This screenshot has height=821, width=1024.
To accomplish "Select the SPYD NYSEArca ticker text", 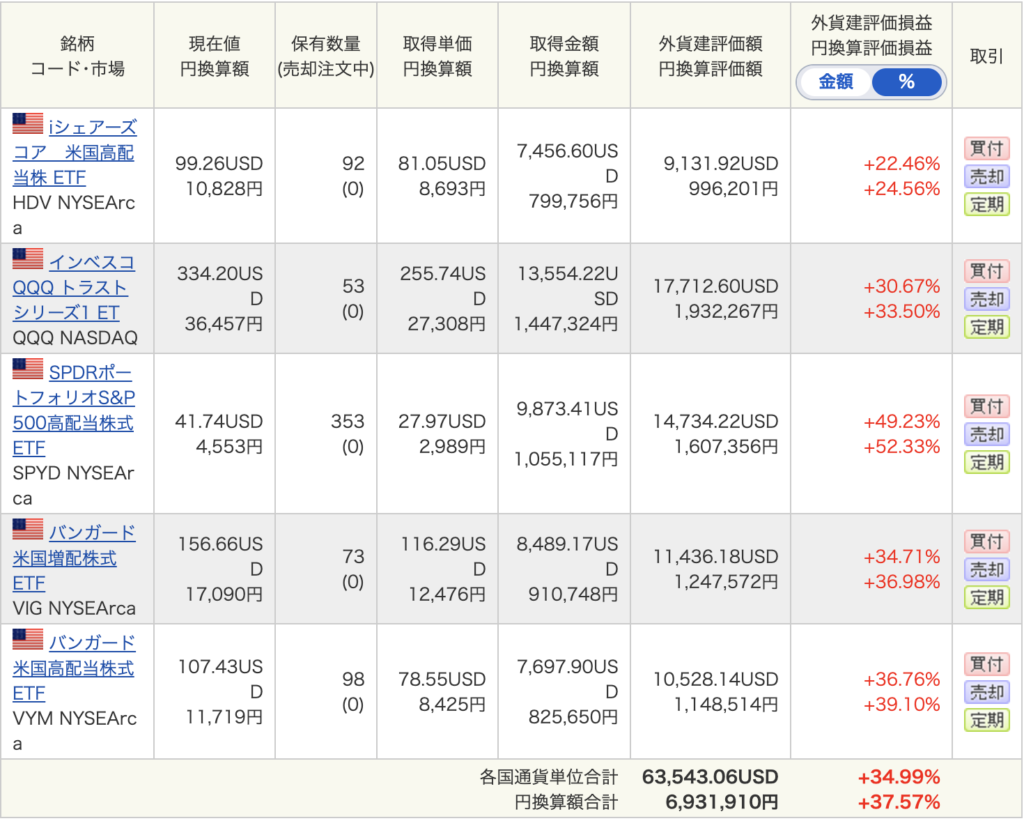I will pyautogui.click(x=73, y=486).
